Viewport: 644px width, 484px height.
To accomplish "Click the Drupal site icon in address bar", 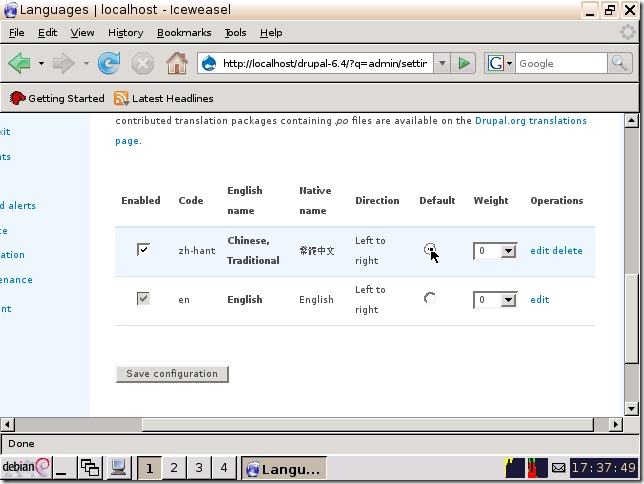I will (x=209, y=63).
